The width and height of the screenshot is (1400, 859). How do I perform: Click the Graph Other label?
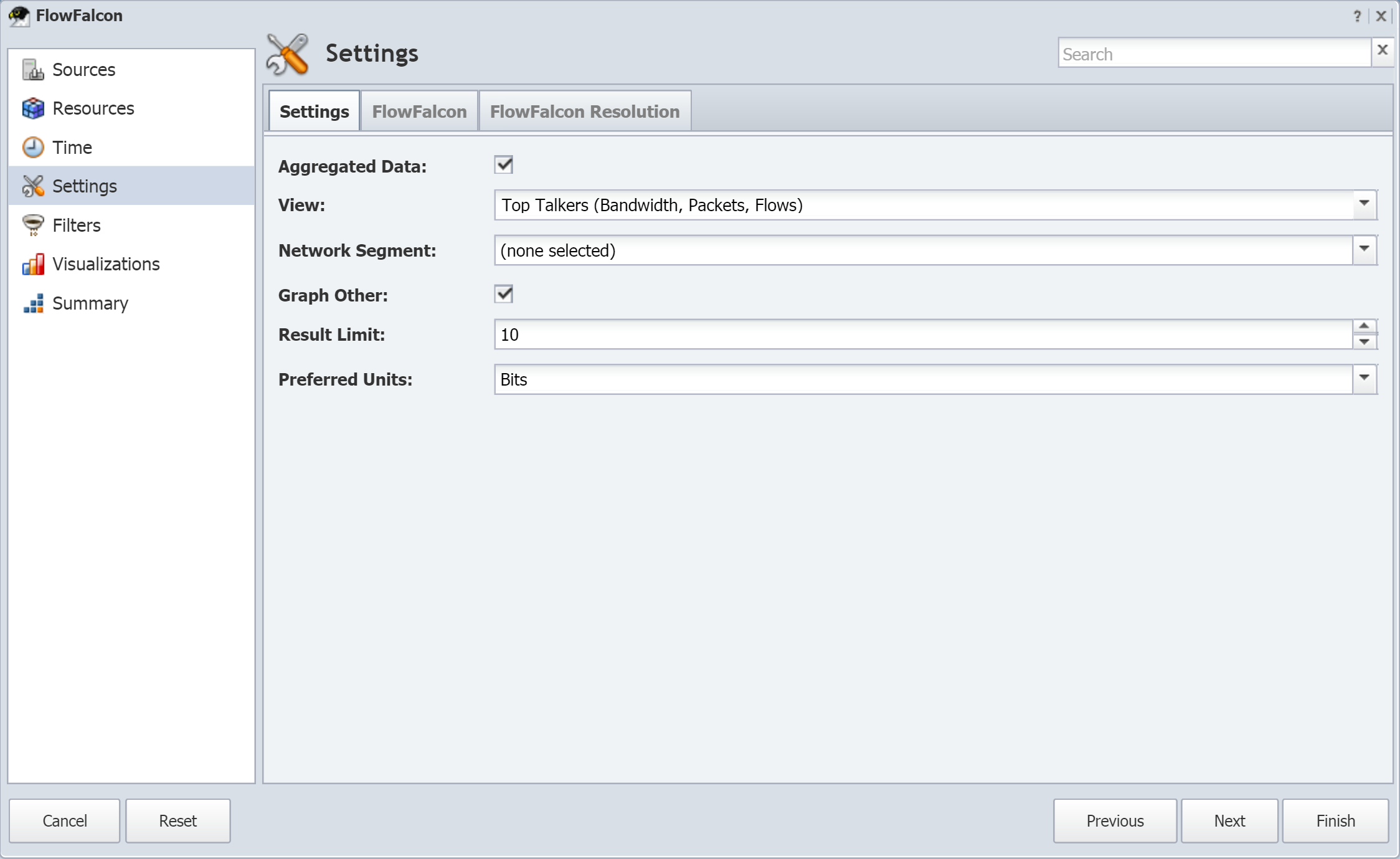[x=333, y=295]
